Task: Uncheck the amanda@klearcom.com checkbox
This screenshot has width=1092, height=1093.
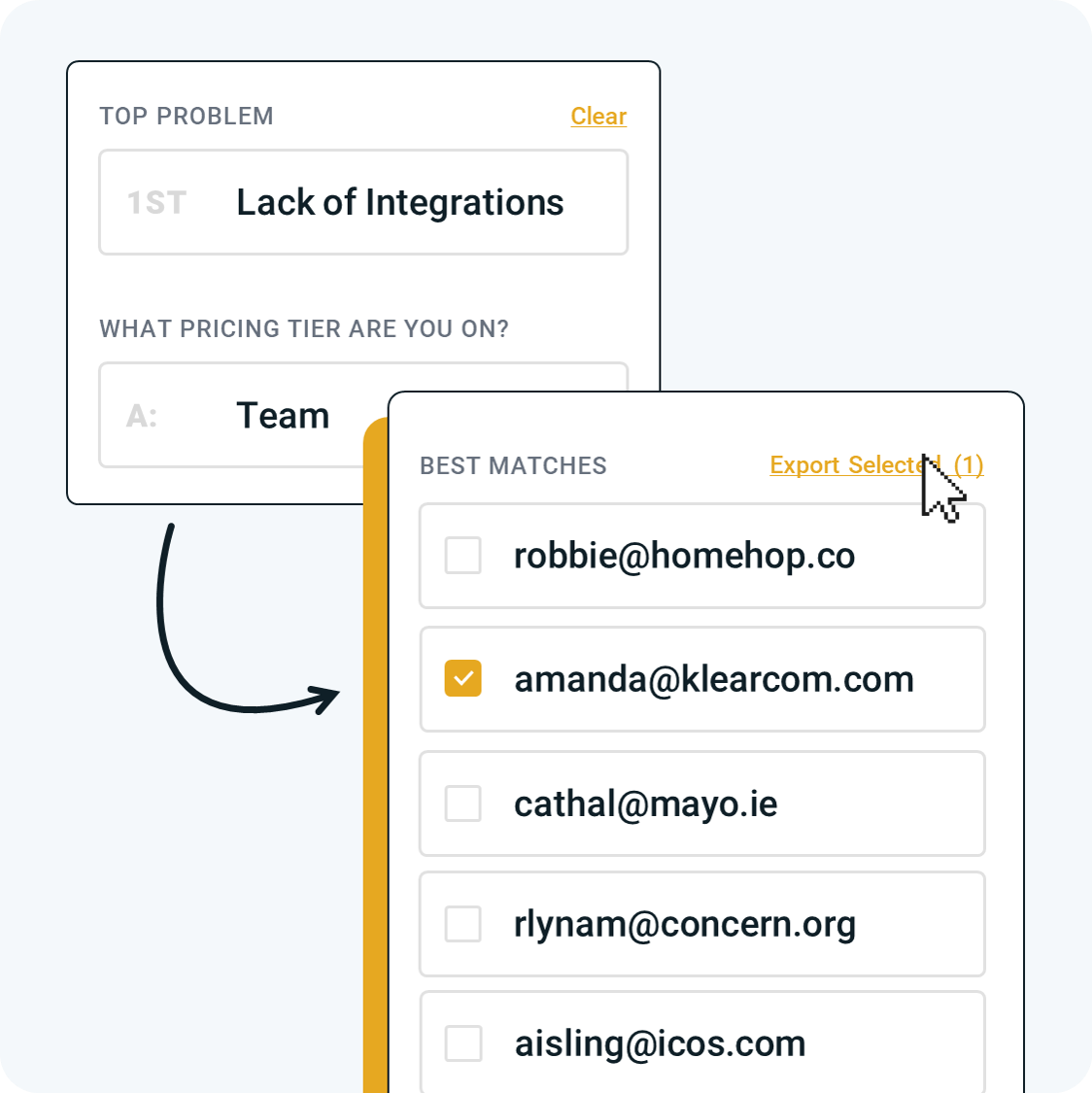Action: click(463, 678)
